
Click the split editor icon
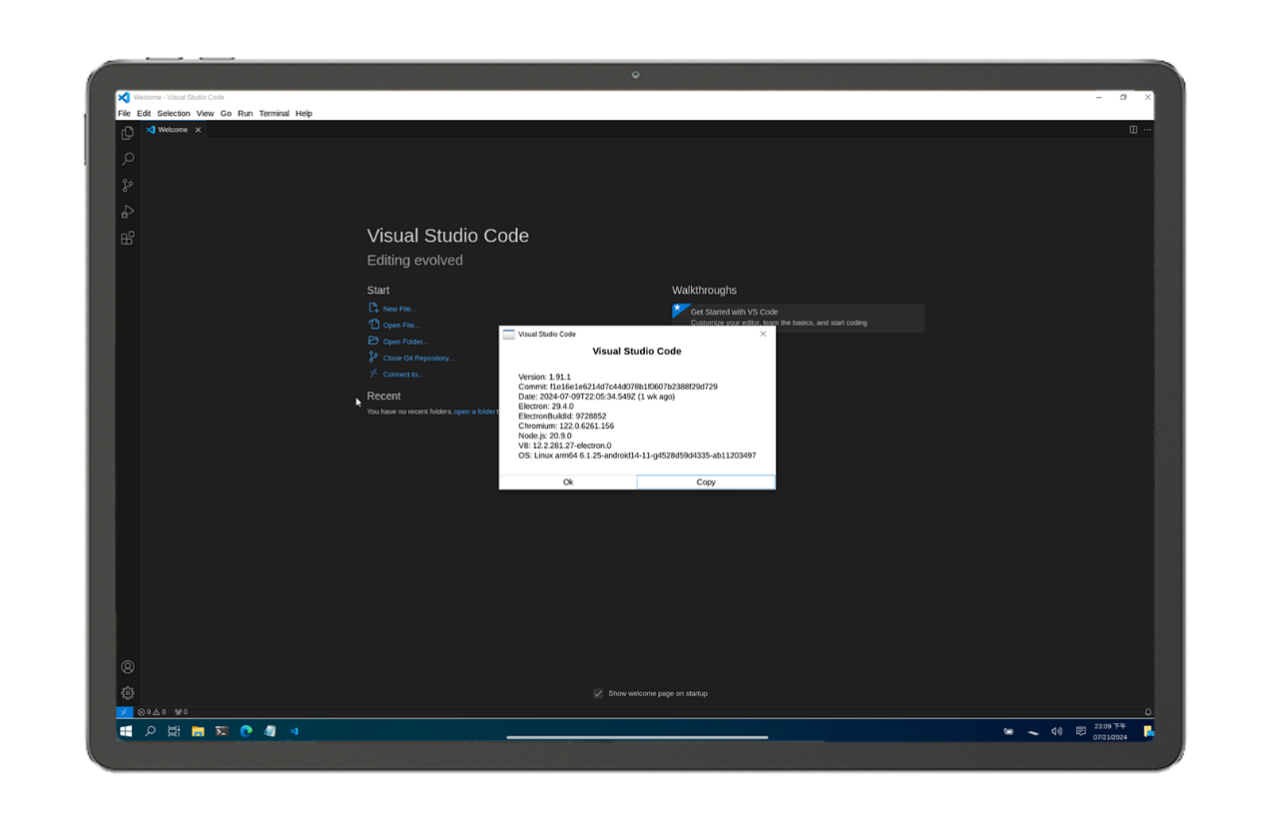click(1133, 129)
